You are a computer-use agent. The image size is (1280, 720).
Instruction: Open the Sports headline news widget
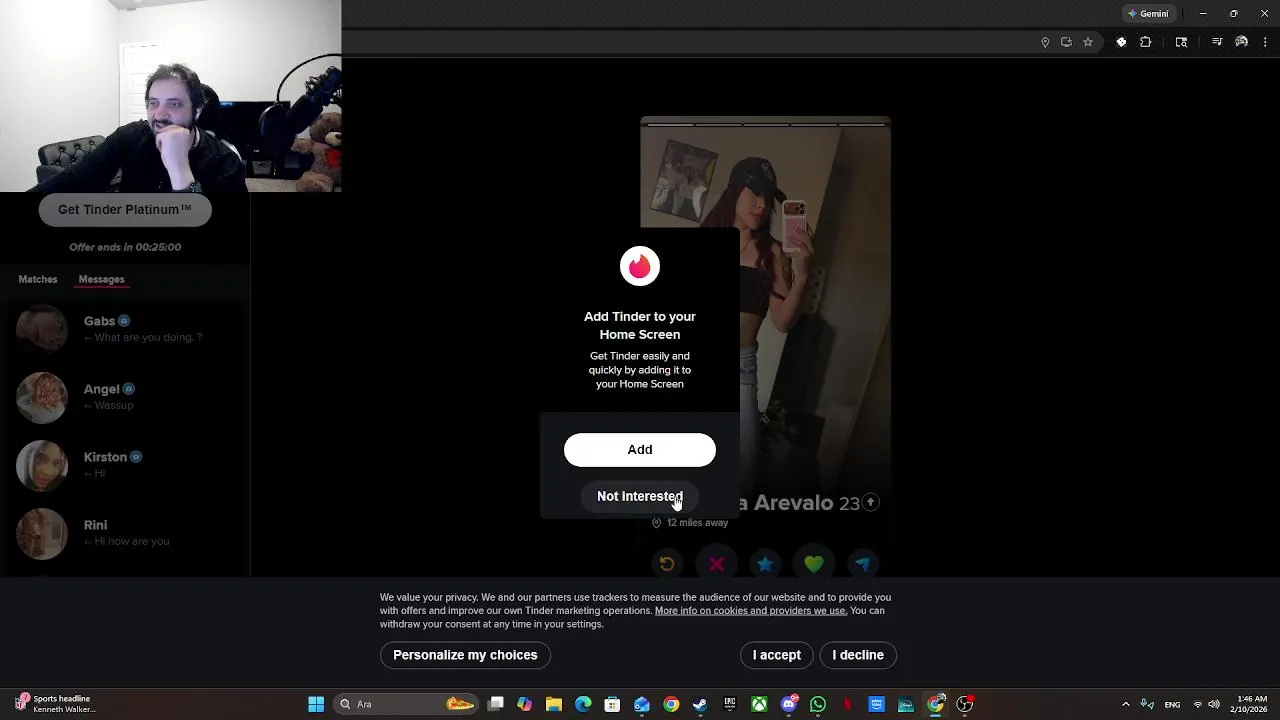(56, 704)
